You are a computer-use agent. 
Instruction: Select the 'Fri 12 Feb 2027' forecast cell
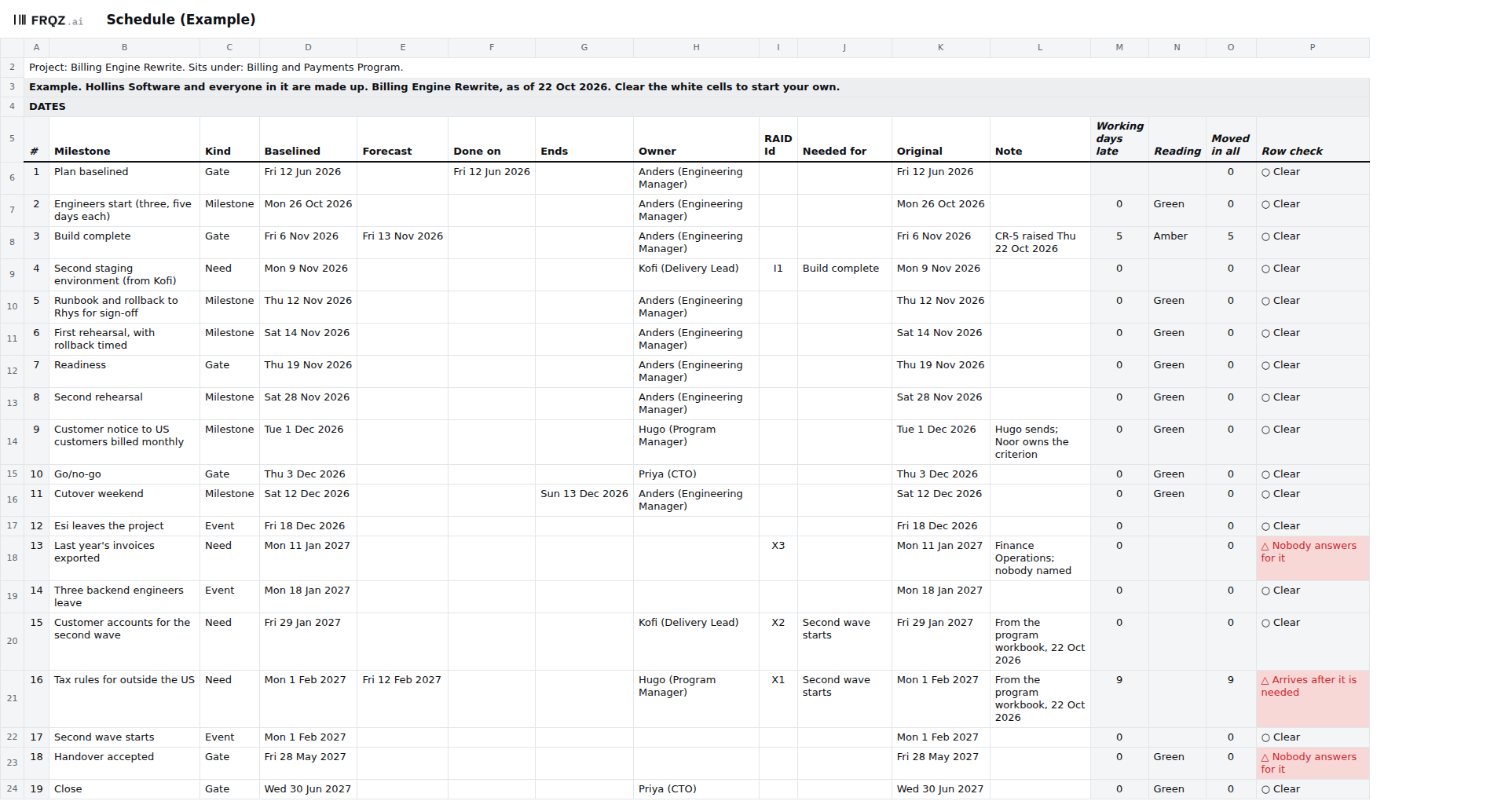(x=402, y=699)
